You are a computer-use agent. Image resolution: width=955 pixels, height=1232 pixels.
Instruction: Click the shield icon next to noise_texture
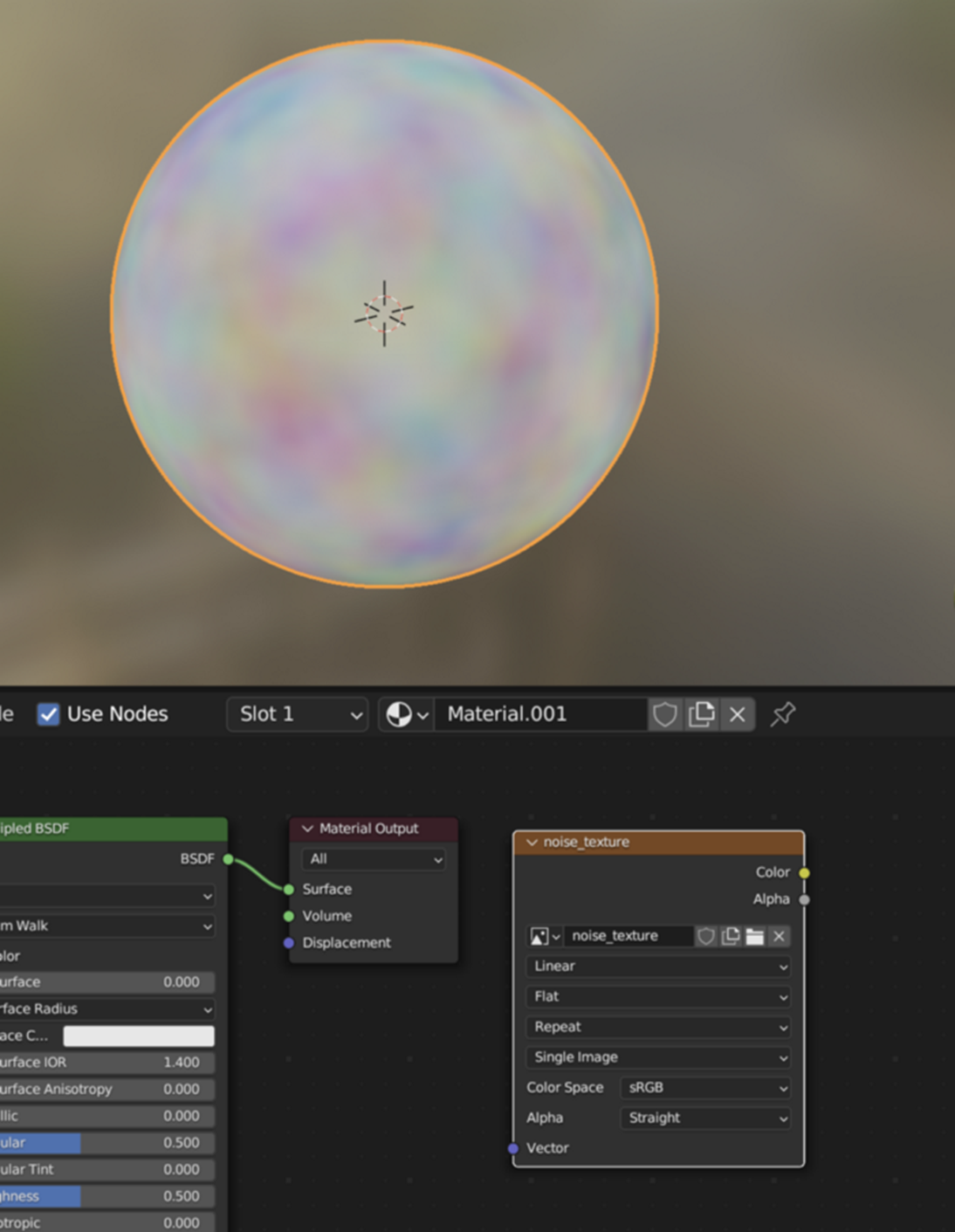pyautogui.click(x=705, y=935)
